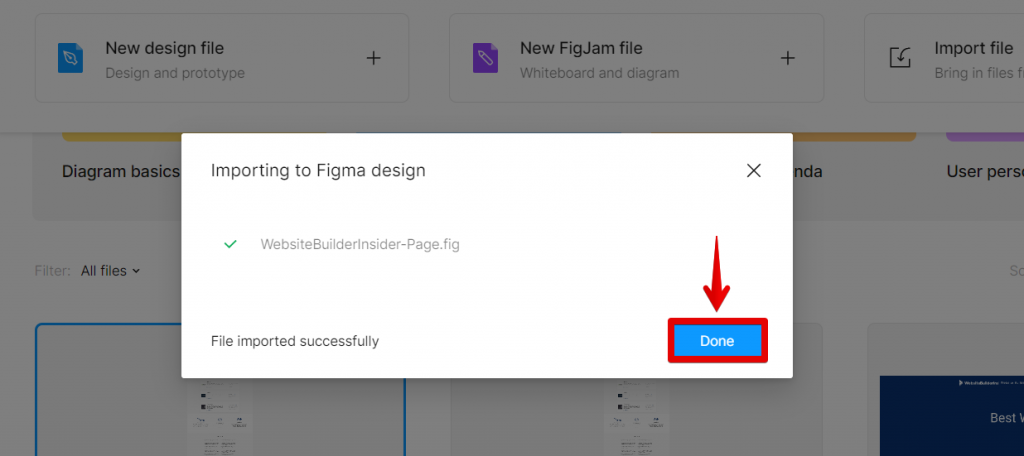
Task: Select the Diagram basics template
Action: coord(120,171)
